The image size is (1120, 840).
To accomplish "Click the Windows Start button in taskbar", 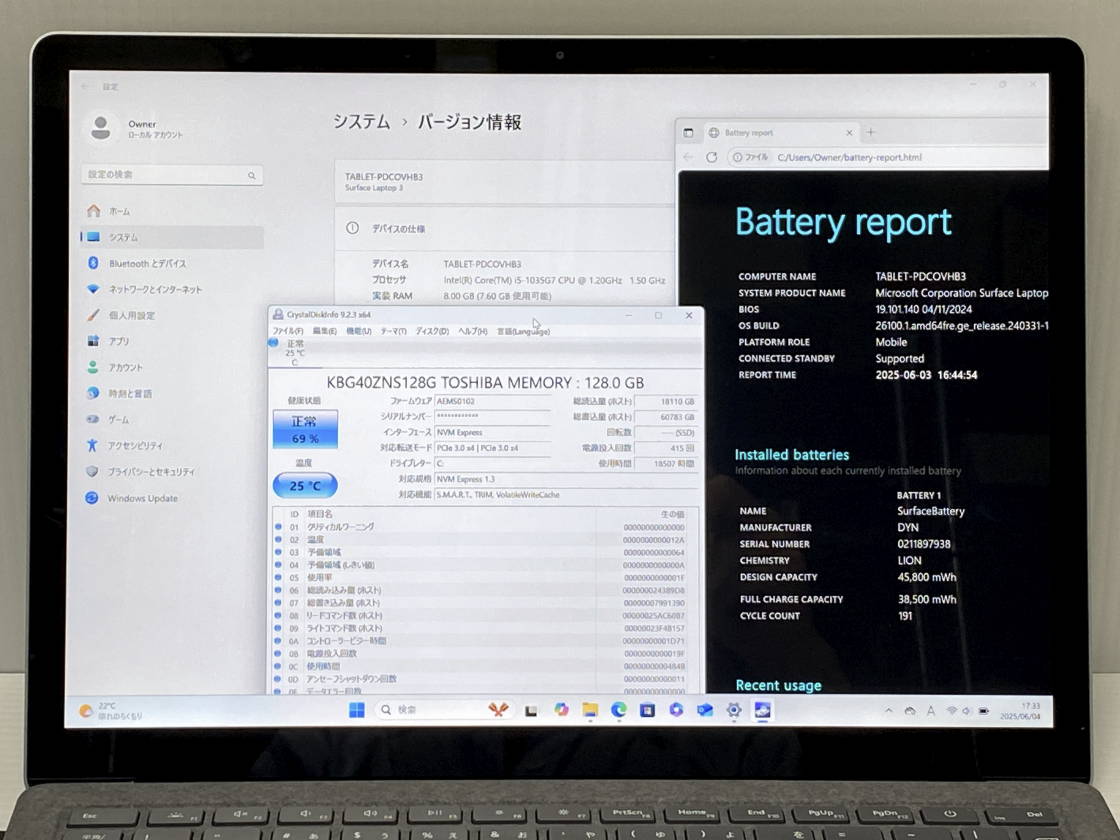I will [357, 710].
